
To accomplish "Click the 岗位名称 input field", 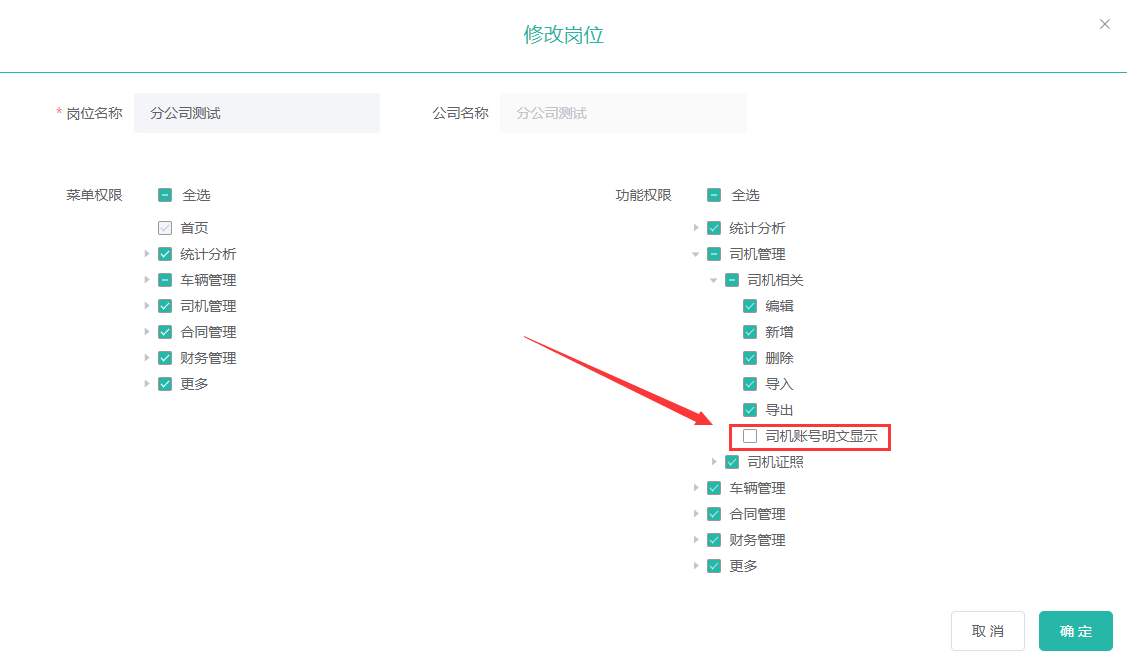I will click(x=257, y=113).
